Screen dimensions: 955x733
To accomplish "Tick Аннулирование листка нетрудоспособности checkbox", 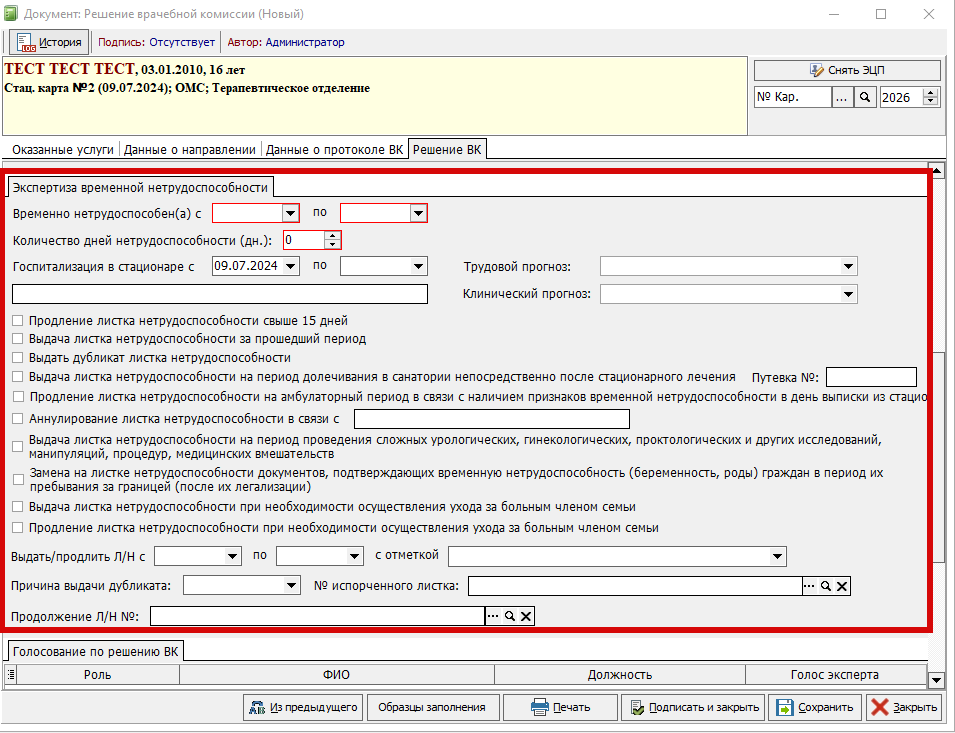I will coord(18,418).
